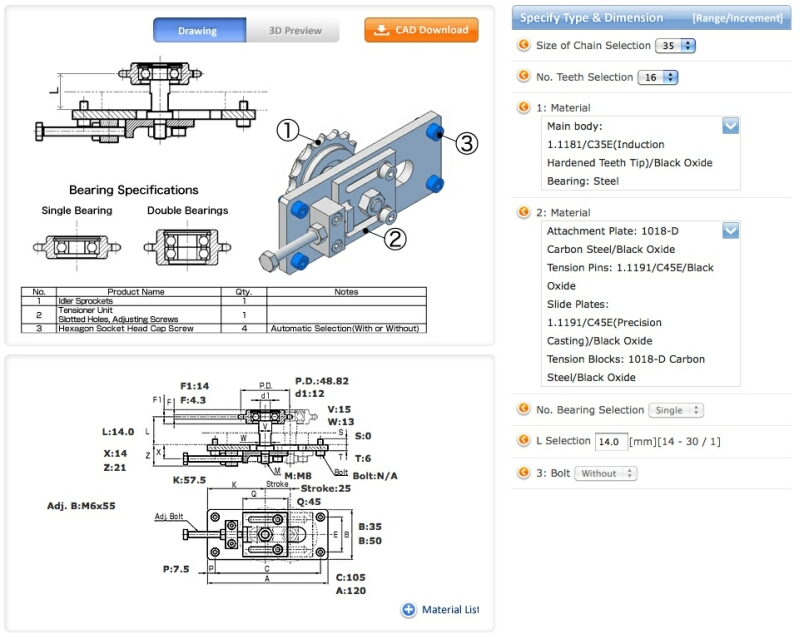Click the Automatic Selection(With or Without) note

tap(345, 328)
